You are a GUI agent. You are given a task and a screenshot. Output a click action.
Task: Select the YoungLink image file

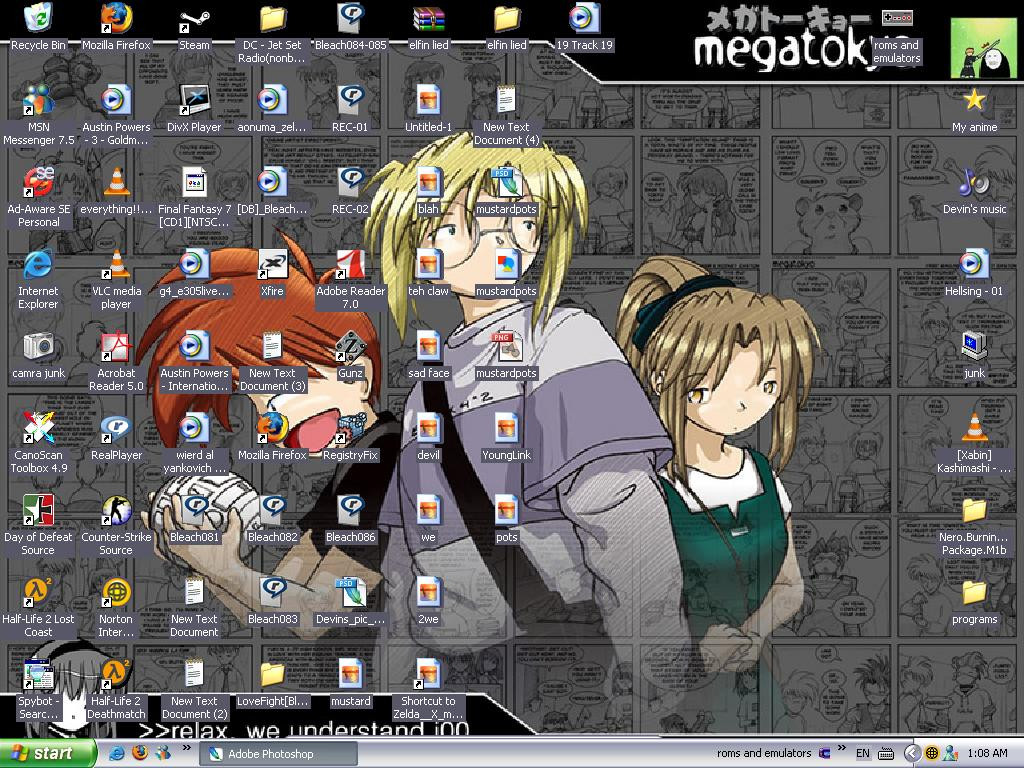tap(506, 428)
